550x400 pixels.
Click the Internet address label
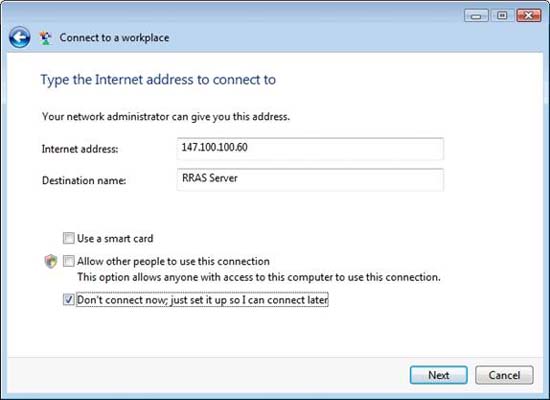[80, 149]
